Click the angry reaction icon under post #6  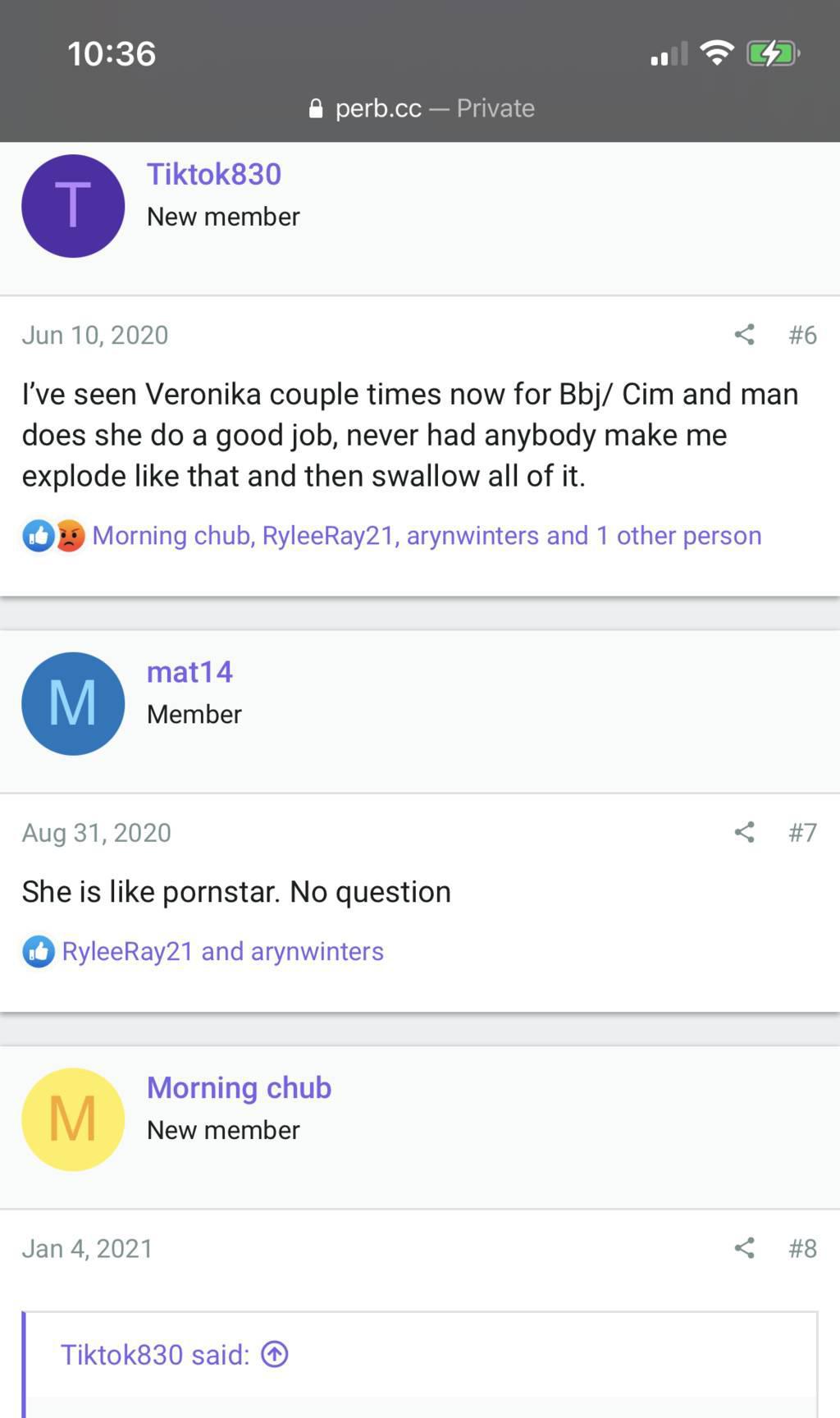pos(71,536)
